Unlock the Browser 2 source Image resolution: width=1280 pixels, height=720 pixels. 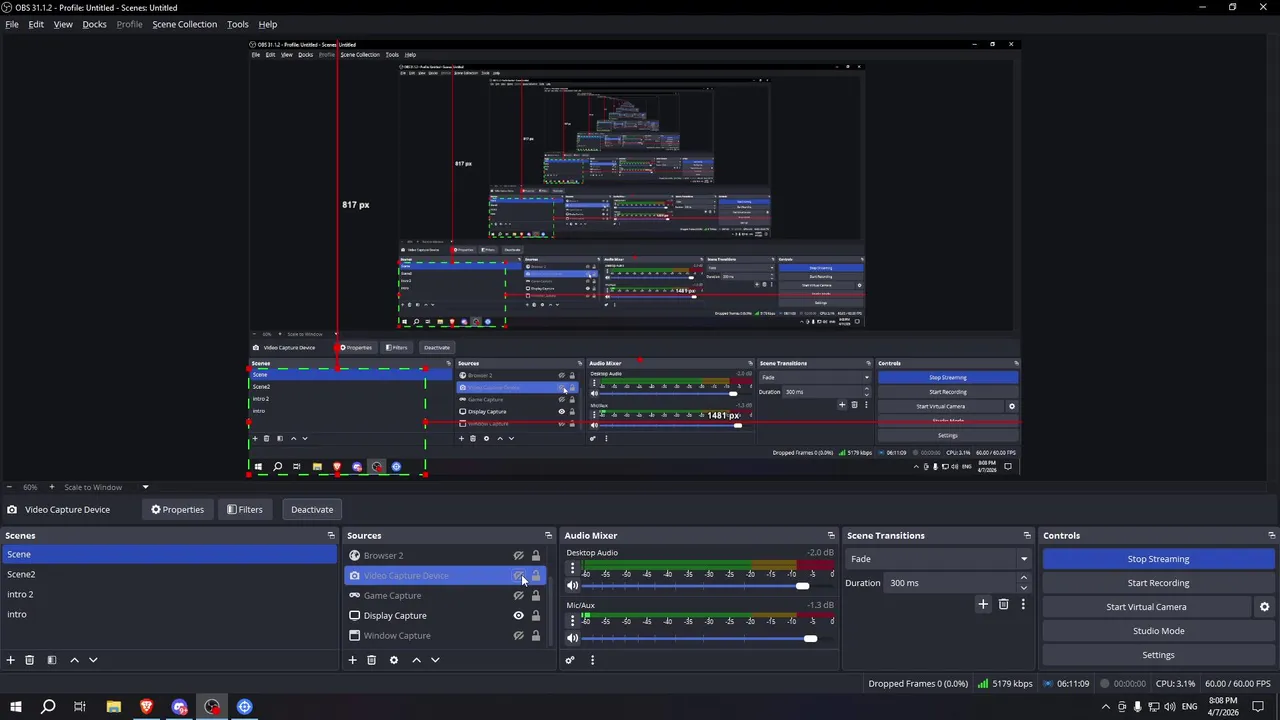[536, 556]
